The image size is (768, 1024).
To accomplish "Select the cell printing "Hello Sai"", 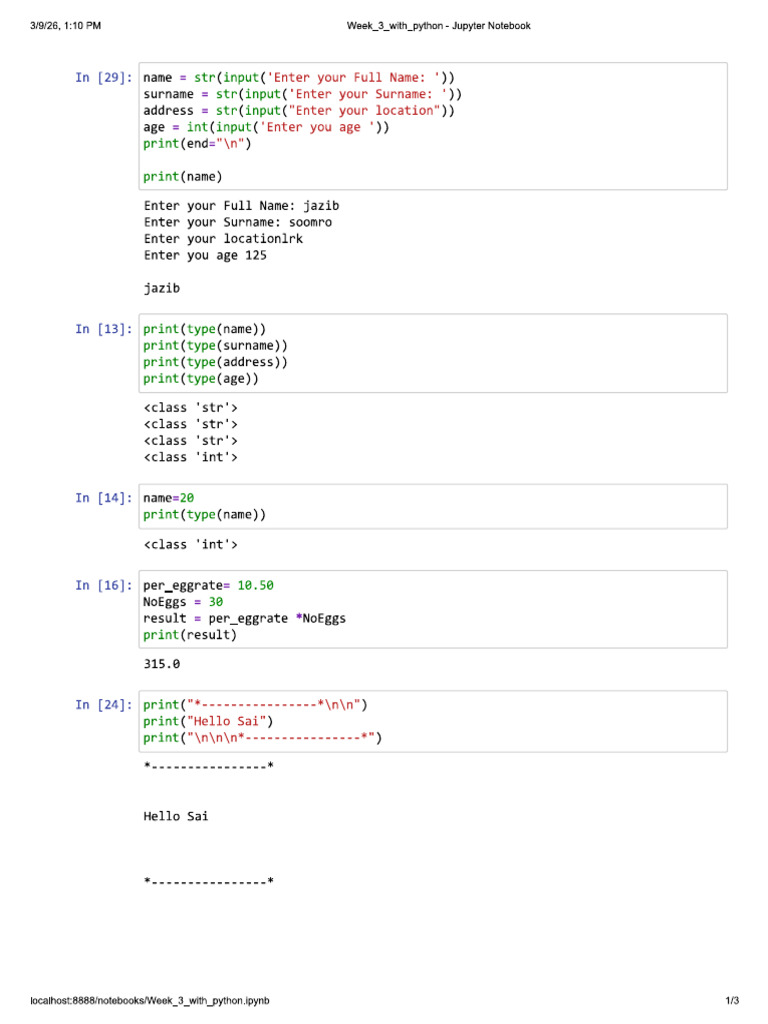I will point(433,721).
